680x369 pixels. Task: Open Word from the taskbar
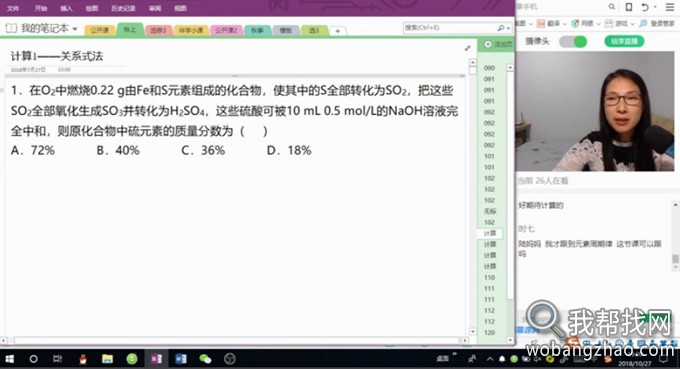181,359
